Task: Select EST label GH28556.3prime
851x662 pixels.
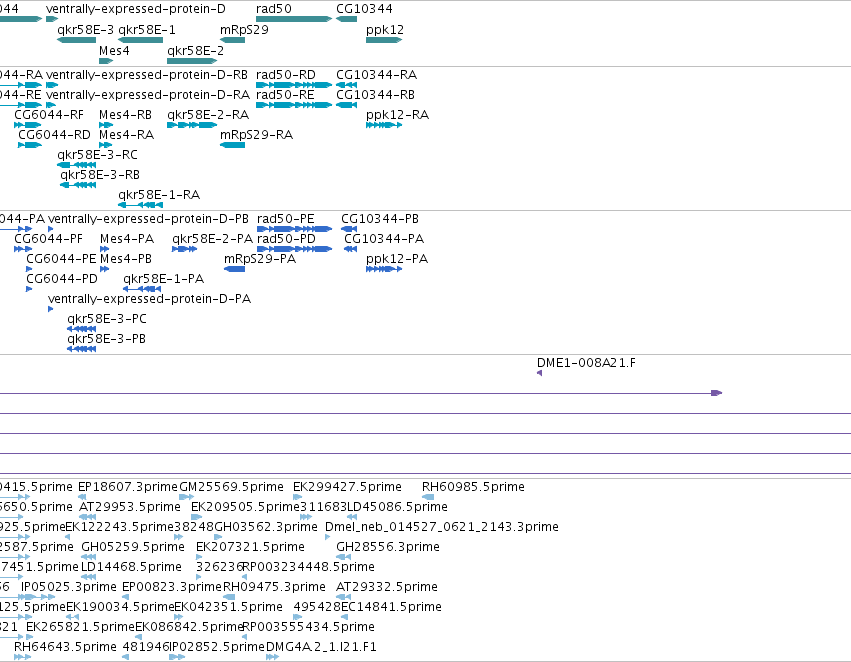Action: coord(388,547)
